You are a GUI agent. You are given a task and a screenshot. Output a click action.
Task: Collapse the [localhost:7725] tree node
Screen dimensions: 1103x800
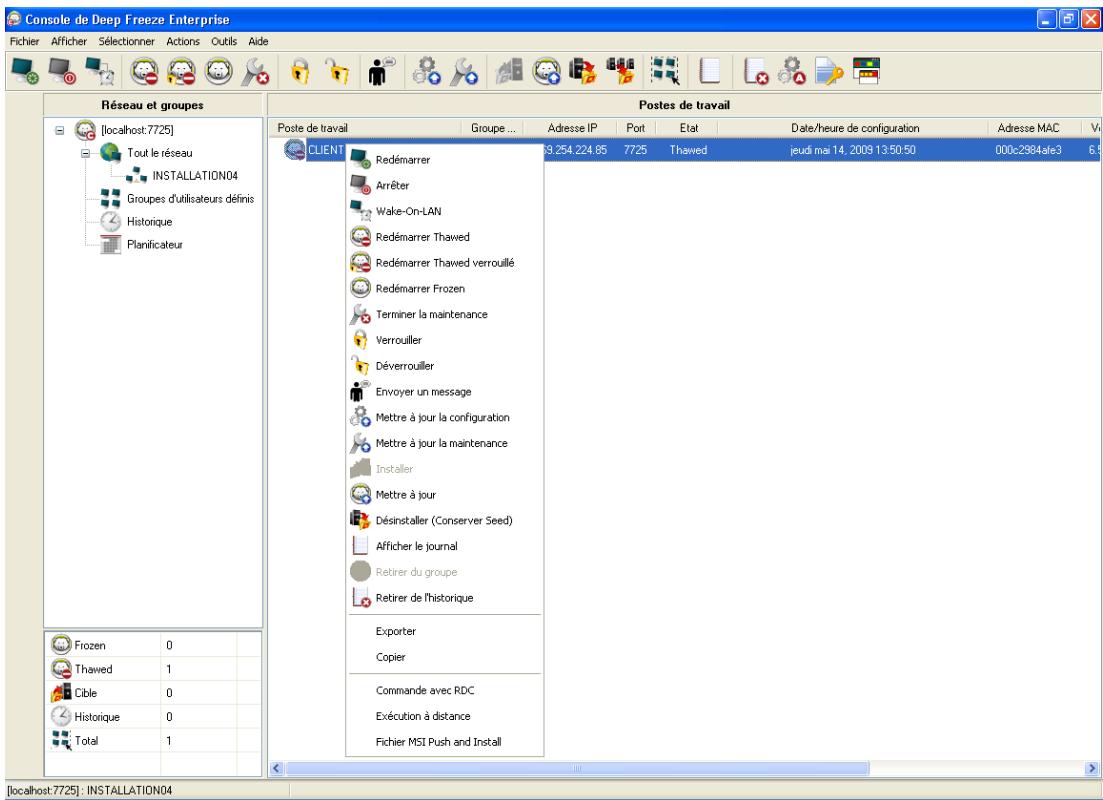pos(60,130)
